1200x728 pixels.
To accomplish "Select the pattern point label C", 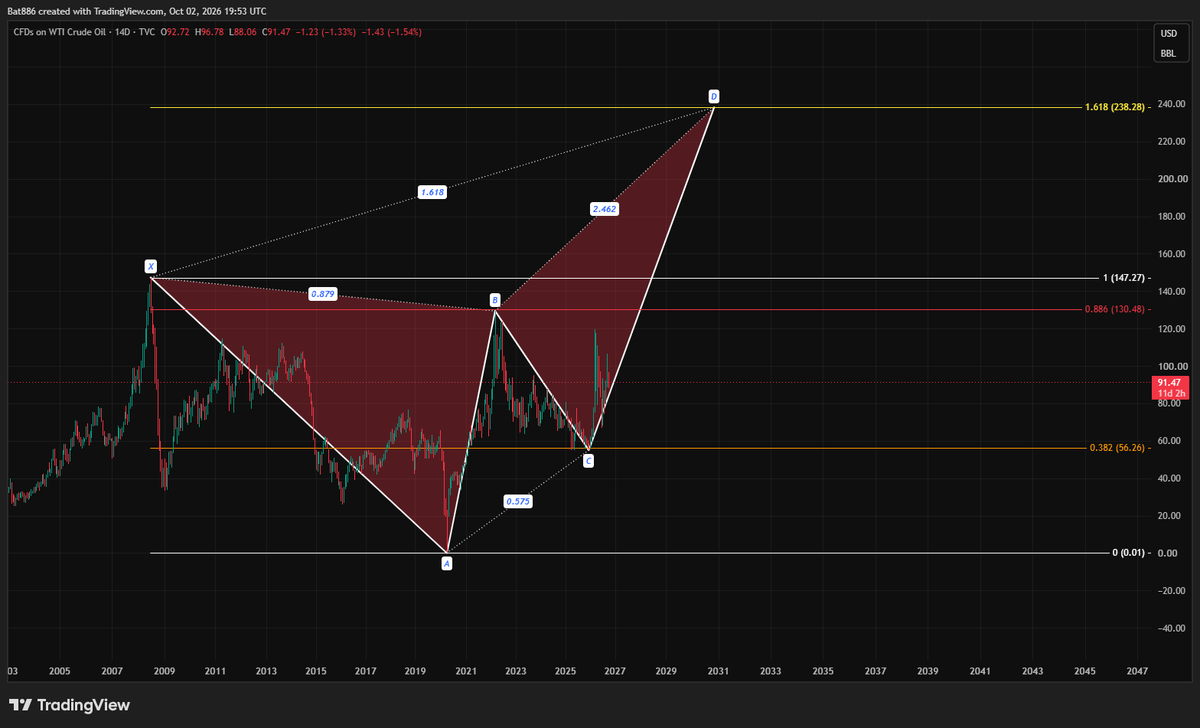I will coord(588,461).
